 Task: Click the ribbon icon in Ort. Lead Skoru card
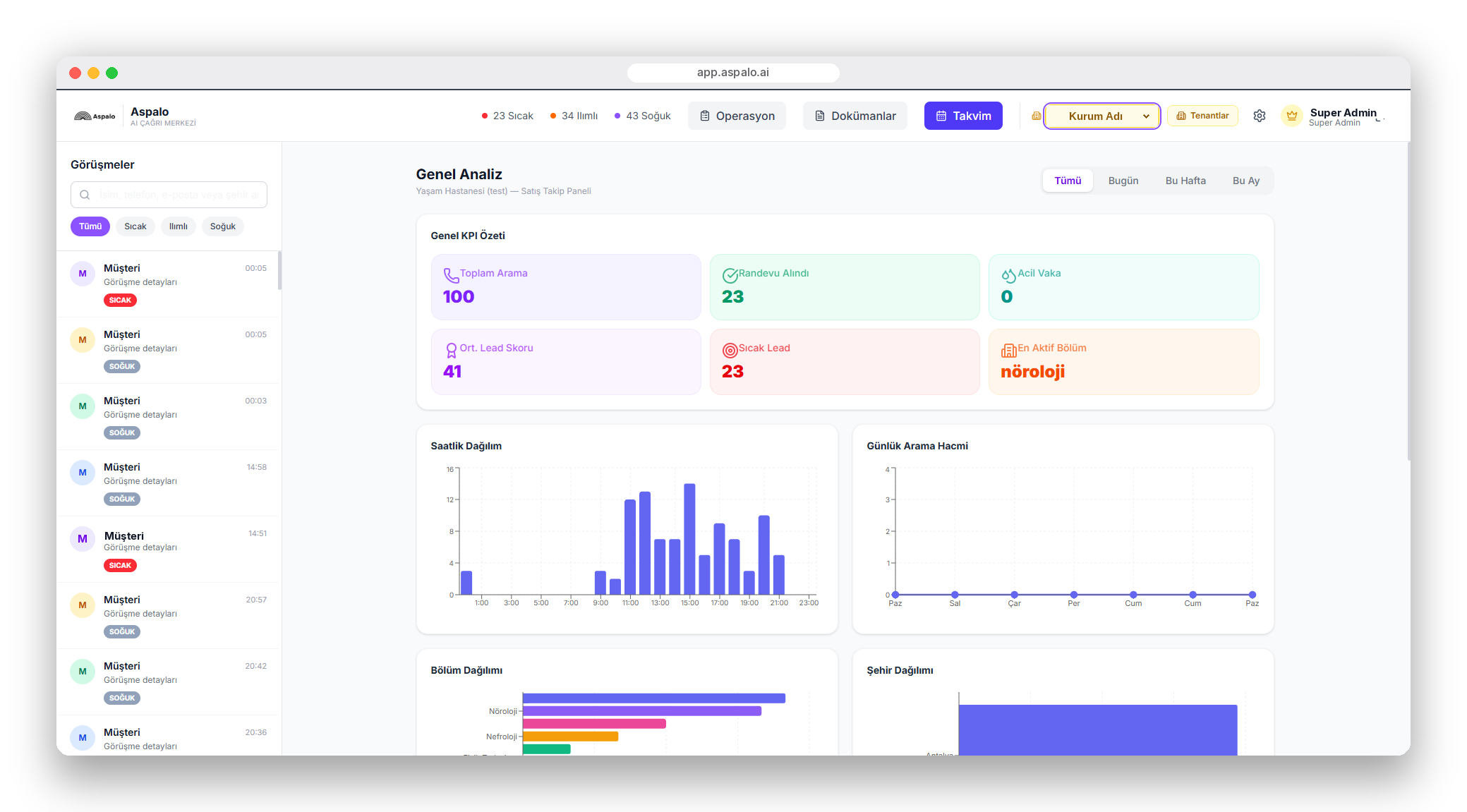[451, 350]
